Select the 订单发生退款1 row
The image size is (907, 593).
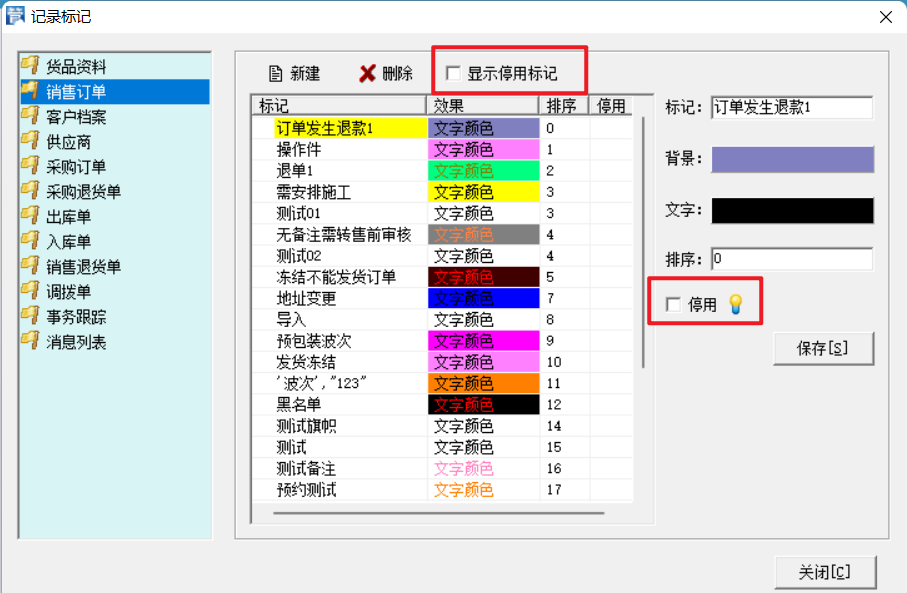[443, 128]
